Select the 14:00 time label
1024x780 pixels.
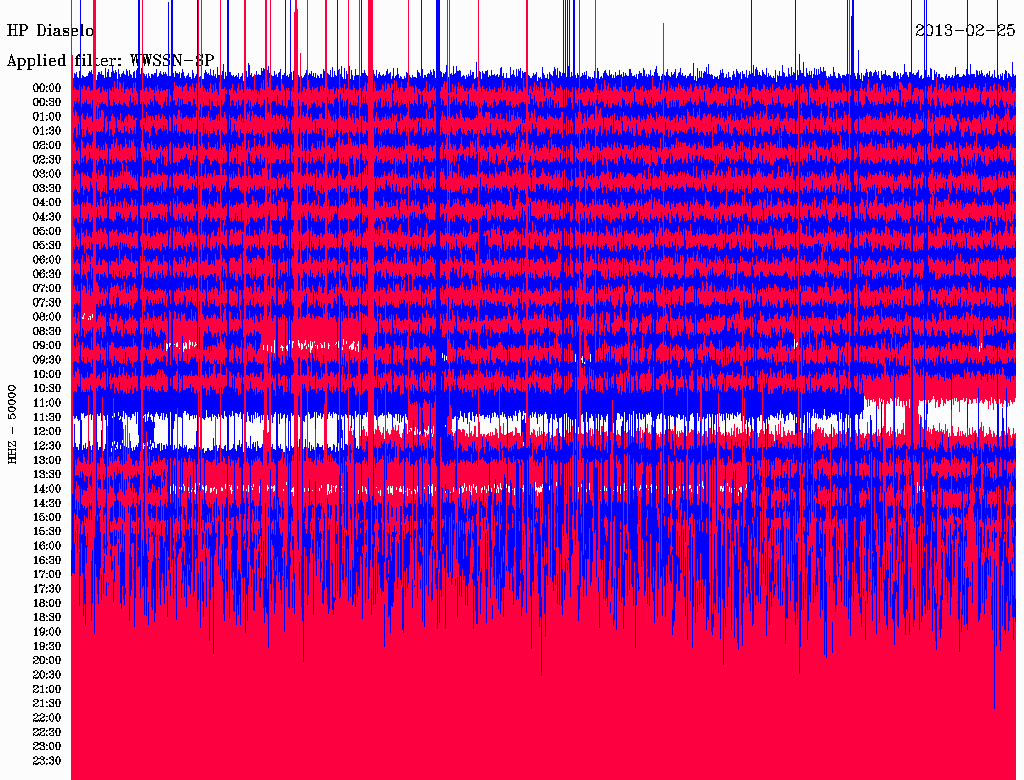coord(47,489)
